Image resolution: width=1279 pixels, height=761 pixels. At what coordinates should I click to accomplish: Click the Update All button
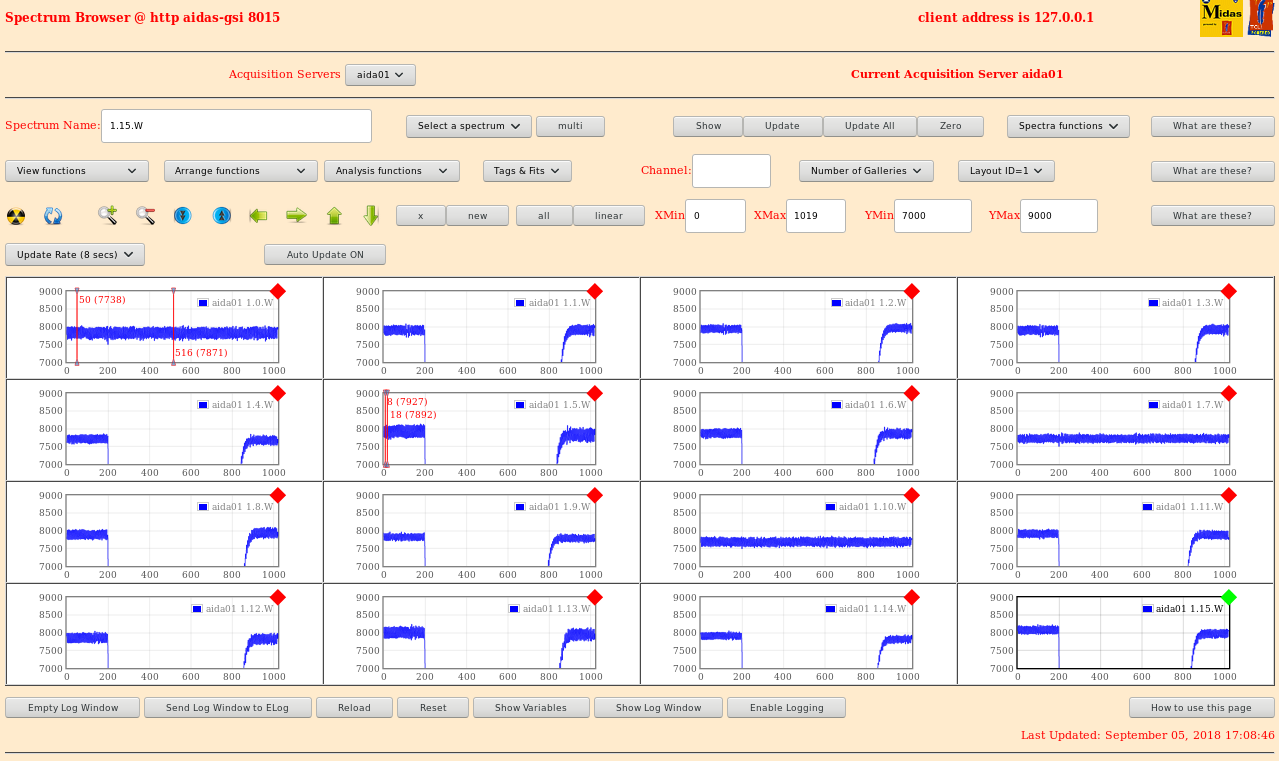click(x=869, y=126)
